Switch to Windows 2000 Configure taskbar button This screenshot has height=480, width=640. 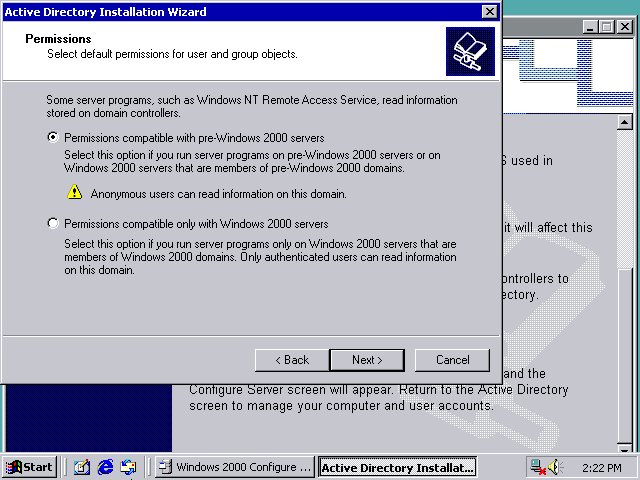[235, 467]
